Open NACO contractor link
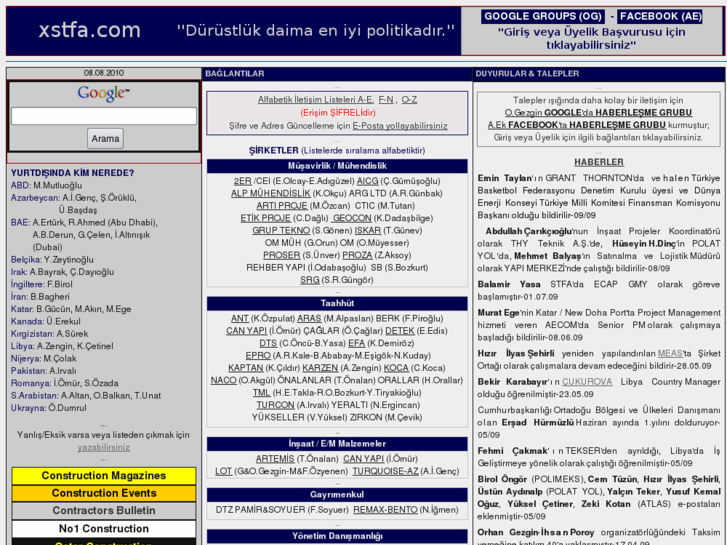 pyautogui.click(x=223, y=381)
